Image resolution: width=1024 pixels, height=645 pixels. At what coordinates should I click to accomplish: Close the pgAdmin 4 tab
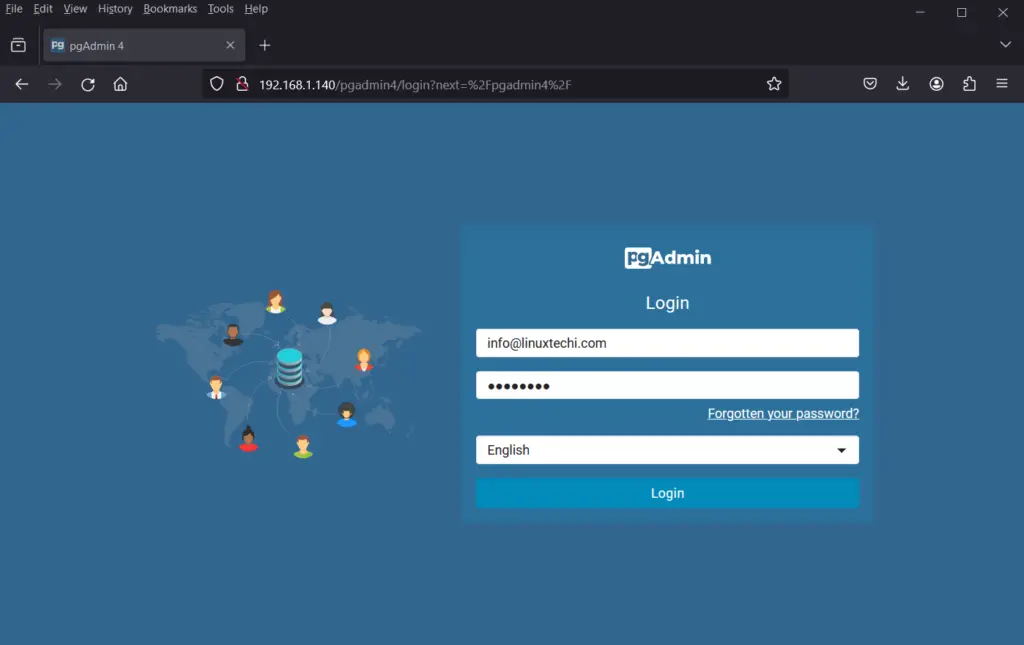230,45
